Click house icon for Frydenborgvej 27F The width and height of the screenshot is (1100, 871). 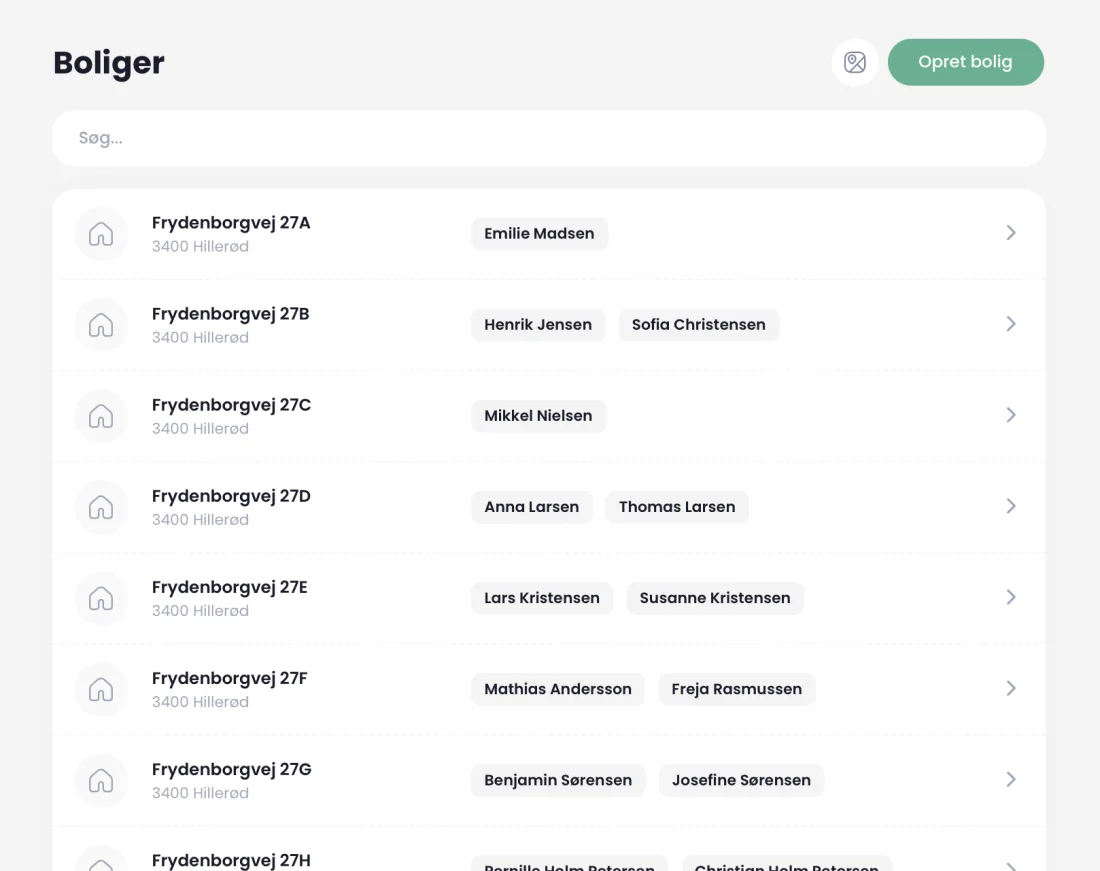click(x=101, y=689)
